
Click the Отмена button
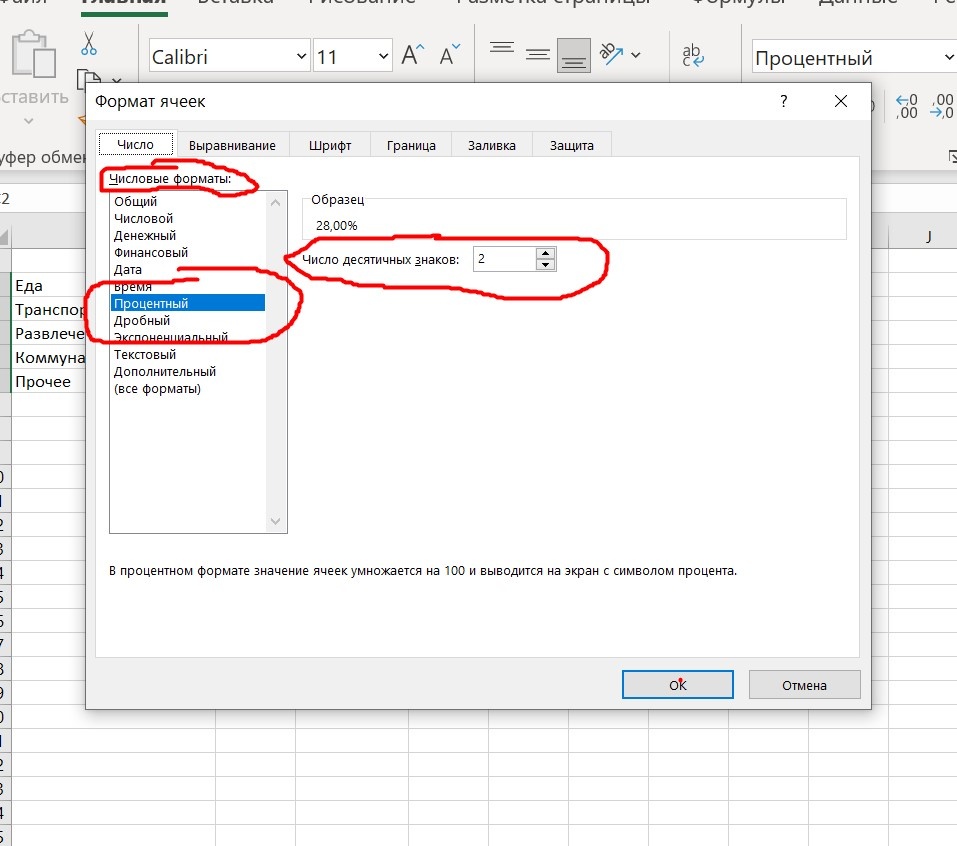(804, 685)
